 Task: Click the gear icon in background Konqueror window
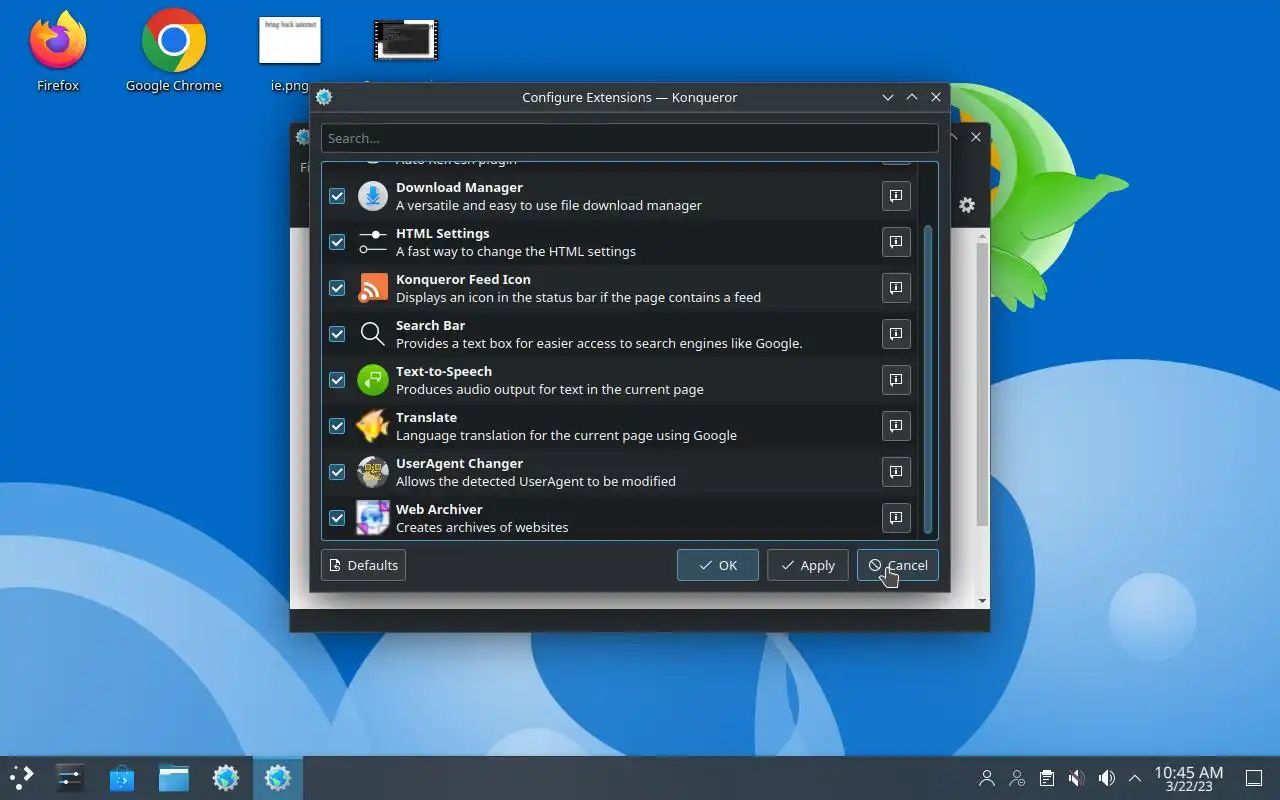967,205
